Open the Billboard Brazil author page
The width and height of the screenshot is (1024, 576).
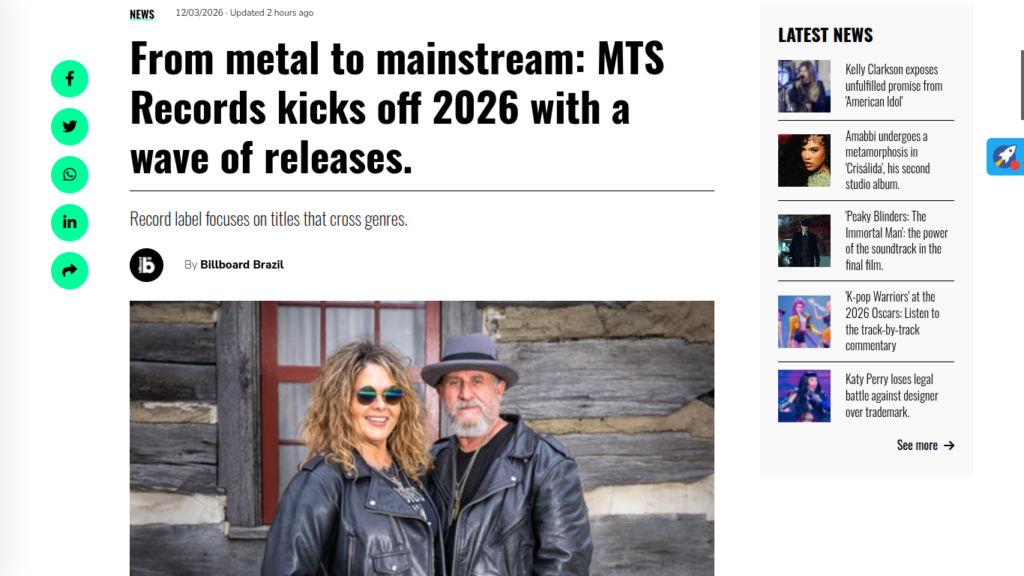(242, 264)
